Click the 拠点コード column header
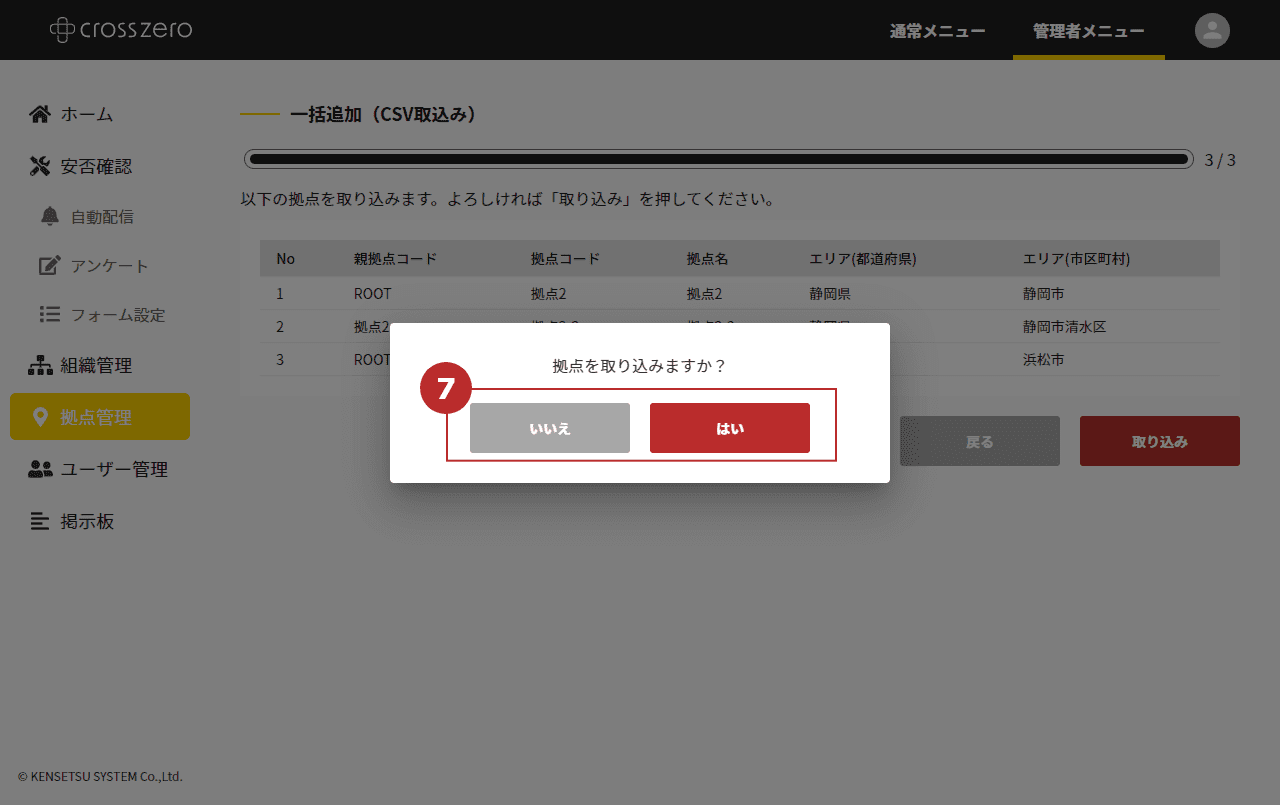Viewport: 1280px width, 805px height. click(x=565, y=259)
